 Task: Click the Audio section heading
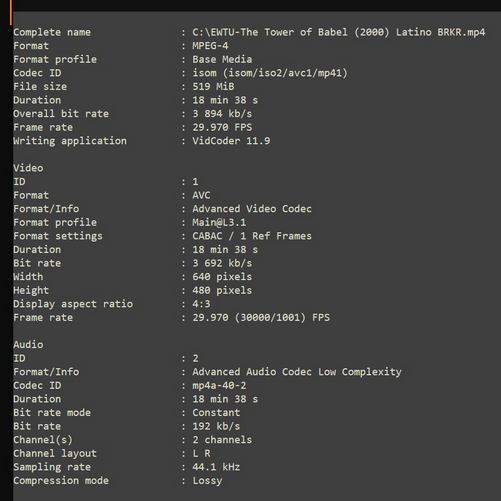click(x=28, y=345)
